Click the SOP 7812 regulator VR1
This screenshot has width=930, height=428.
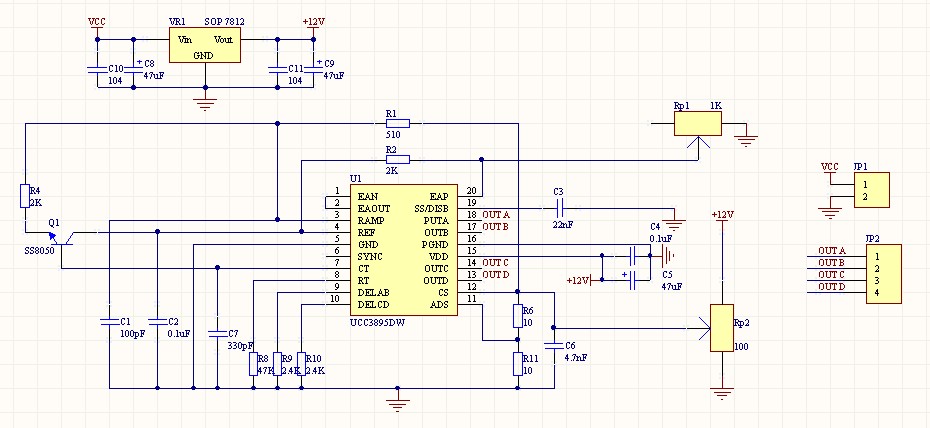205,45
